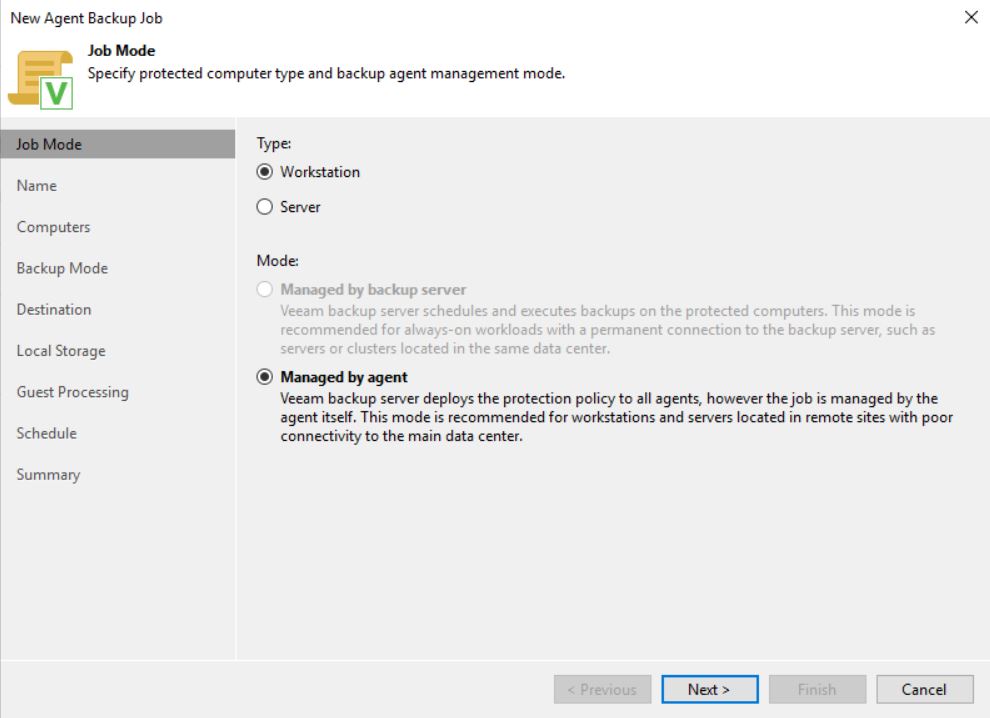Image resolution: width=990 pixels, height=718 pixels.
Task: Click the Next button
Action: (x=710, y=690)
